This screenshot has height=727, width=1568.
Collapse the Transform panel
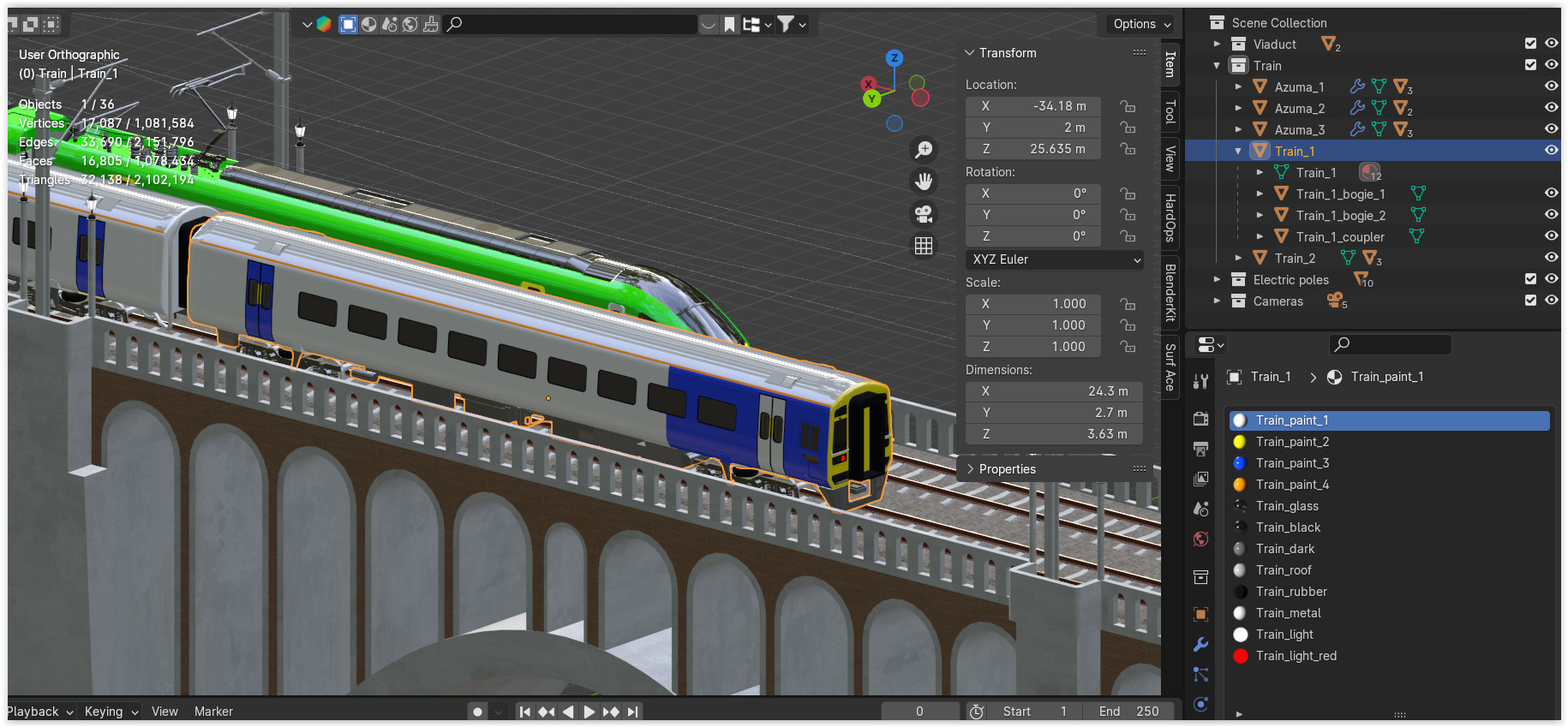(970, 53)
